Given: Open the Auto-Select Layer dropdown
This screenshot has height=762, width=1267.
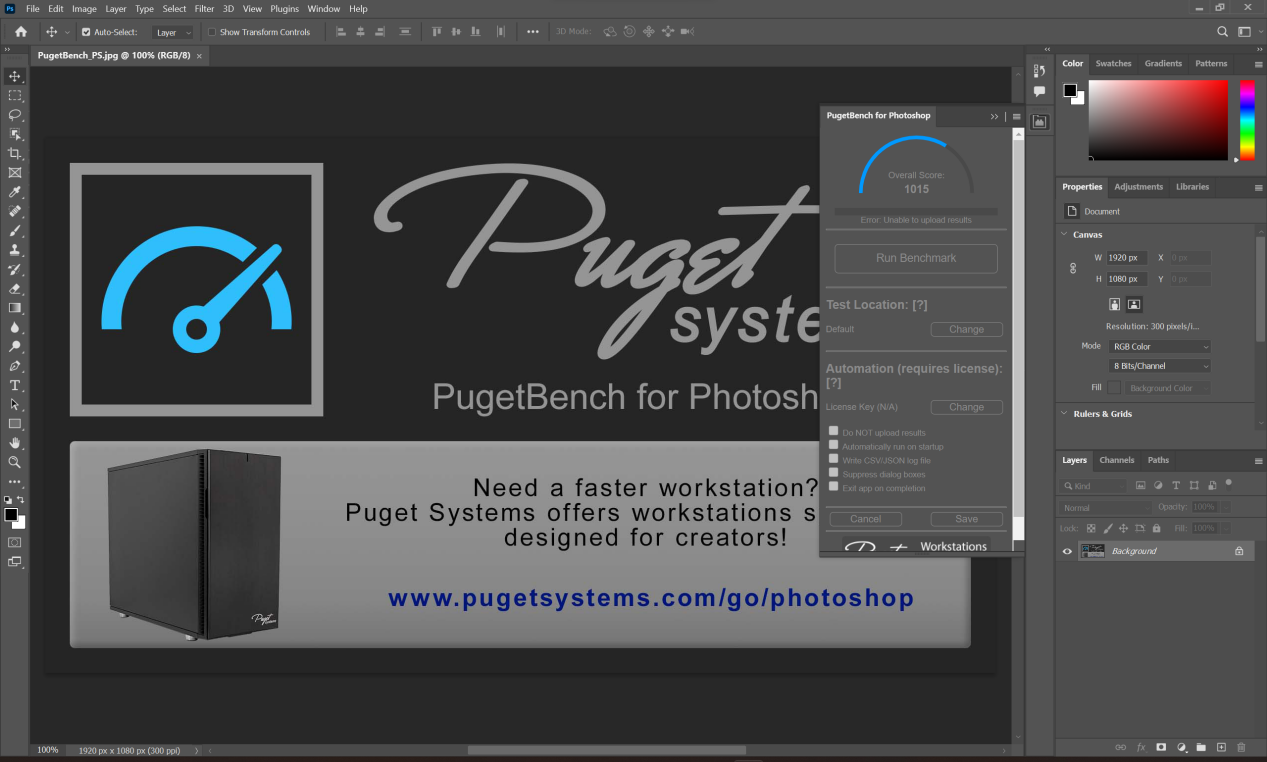Looking at the screenshot, I should (174, 32).
